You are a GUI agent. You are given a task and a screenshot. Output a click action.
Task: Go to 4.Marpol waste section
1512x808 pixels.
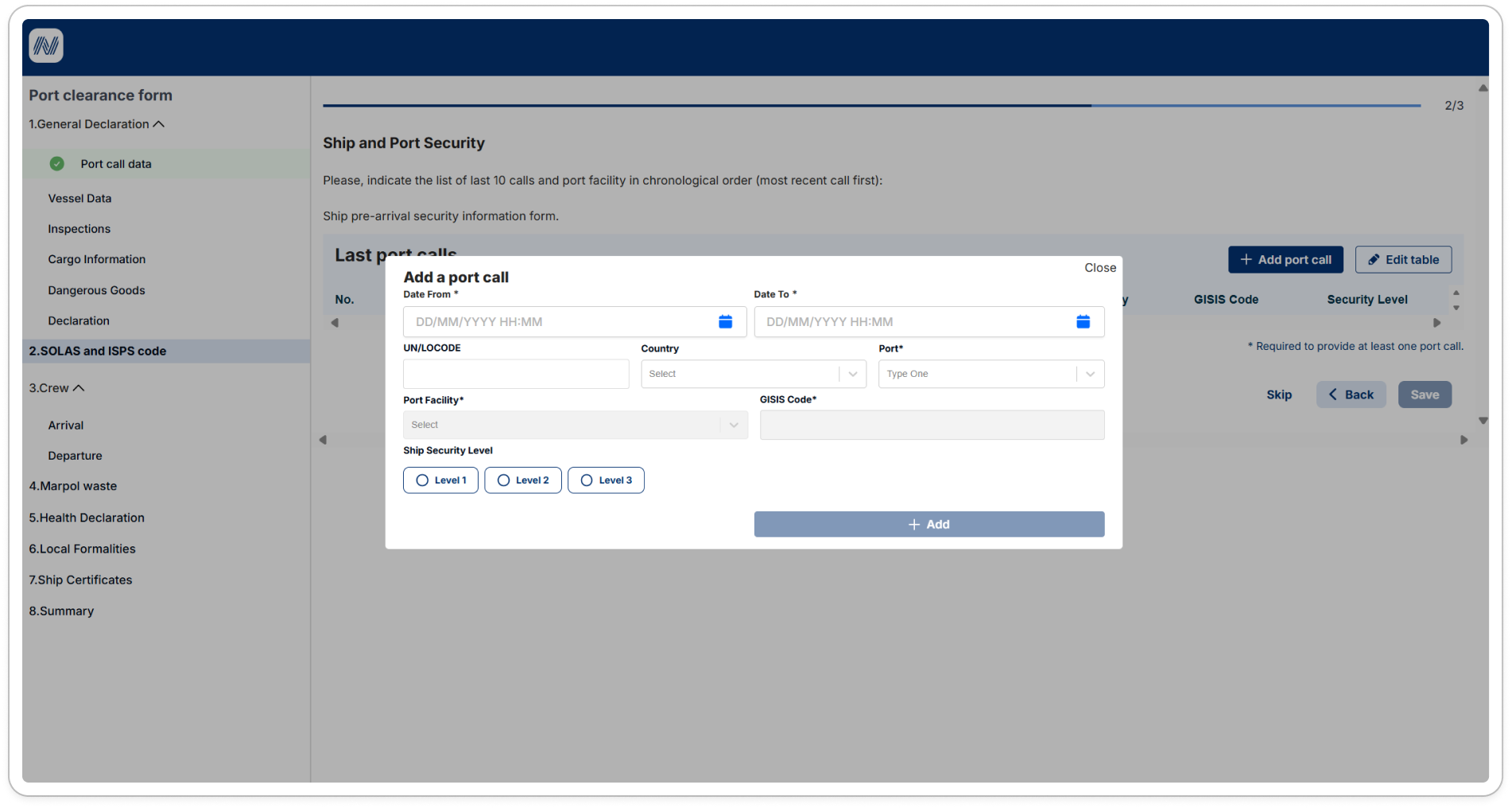[73, 486]
